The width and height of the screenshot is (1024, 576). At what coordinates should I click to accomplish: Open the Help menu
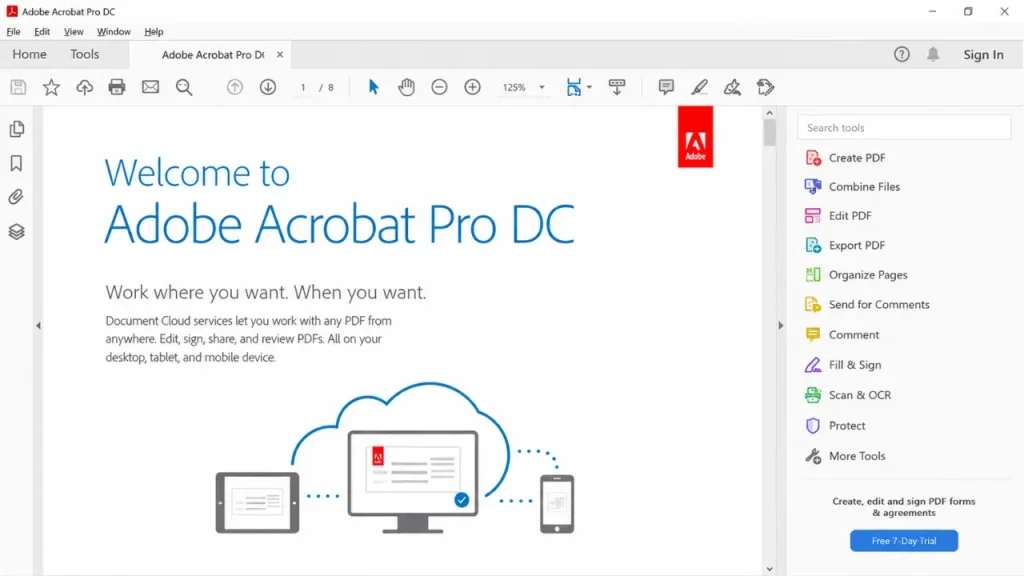153,31
